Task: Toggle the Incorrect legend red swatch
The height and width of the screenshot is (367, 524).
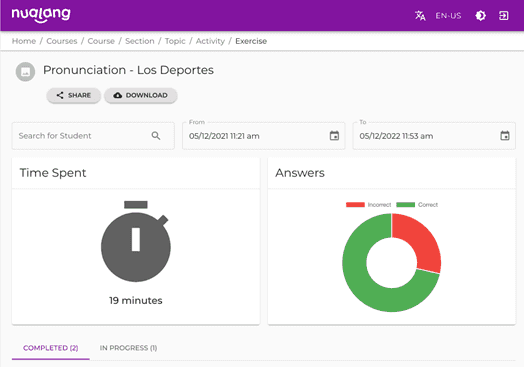Action: [x=355, y=205]
